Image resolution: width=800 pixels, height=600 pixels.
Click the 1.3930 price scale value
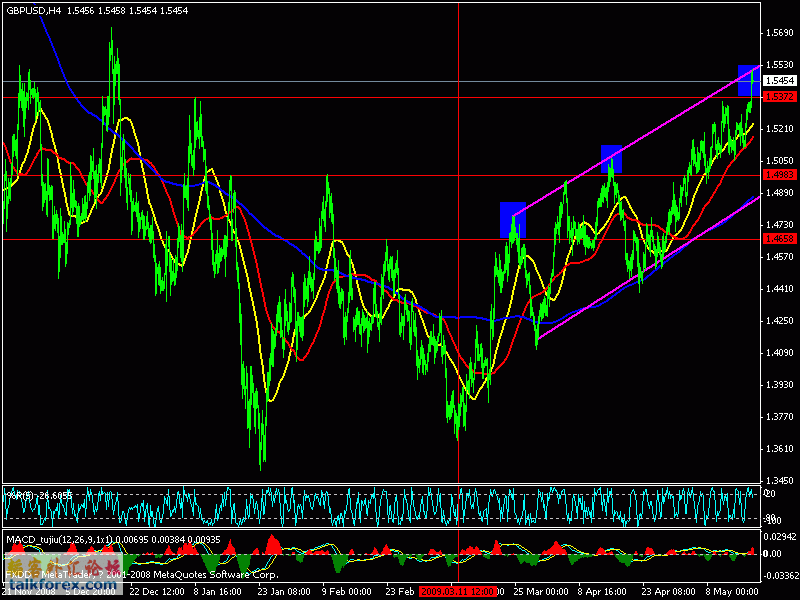tap(780, 385)
